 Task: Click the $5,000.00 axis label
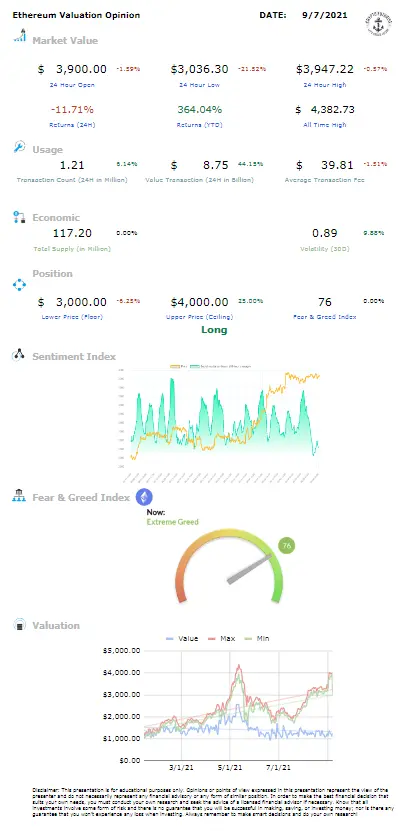[x=120, y=650]
